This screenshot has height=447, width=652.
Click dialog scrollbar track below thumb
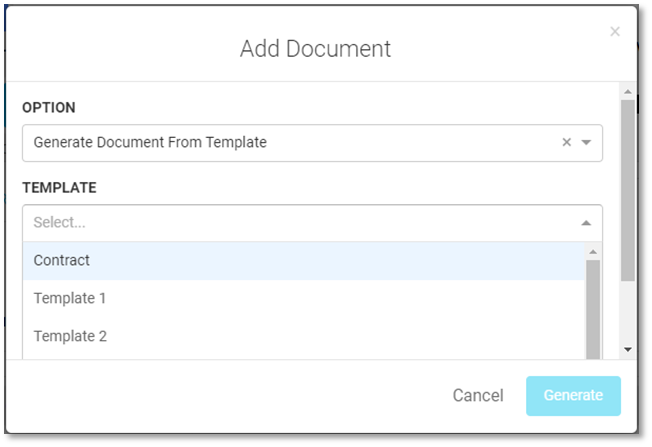tap(628, 312)
